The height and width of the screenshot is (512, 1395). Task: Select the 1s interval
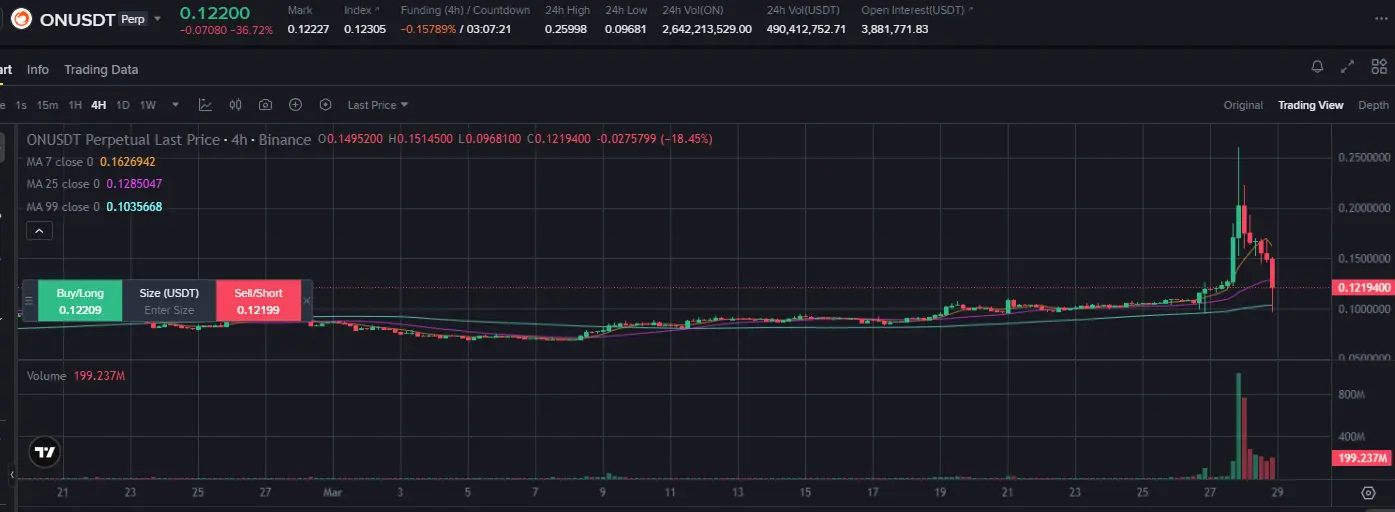21,105
